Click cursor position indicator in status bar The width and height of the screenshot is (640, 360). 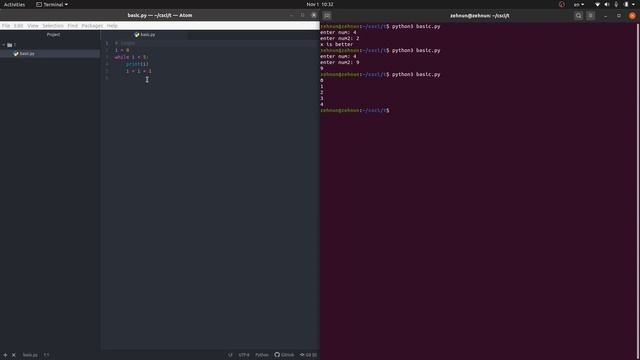click(47, 355)
